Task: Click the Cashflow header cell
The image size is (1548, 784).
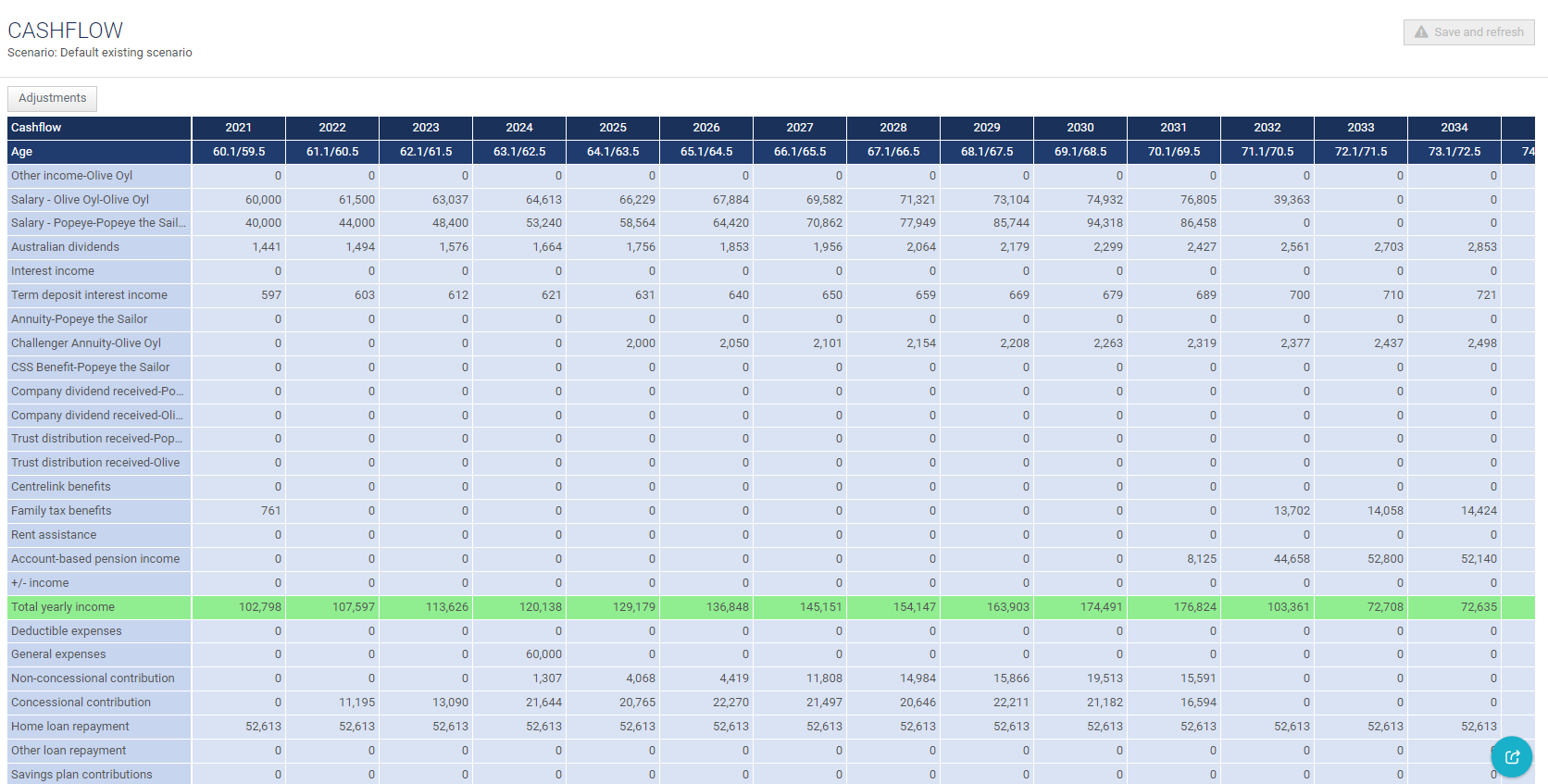Action: pos(99,128)
